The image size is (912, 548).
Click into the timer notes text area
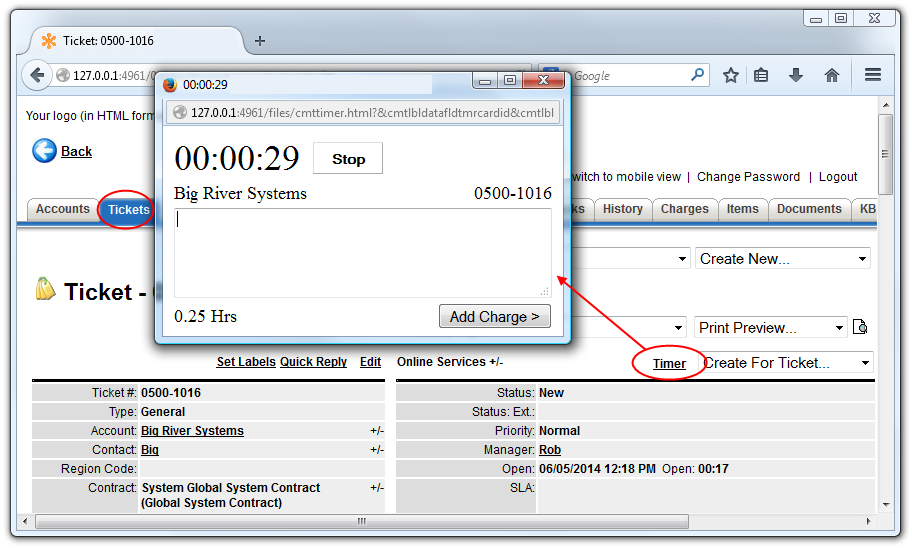click(x=362, y=252)
